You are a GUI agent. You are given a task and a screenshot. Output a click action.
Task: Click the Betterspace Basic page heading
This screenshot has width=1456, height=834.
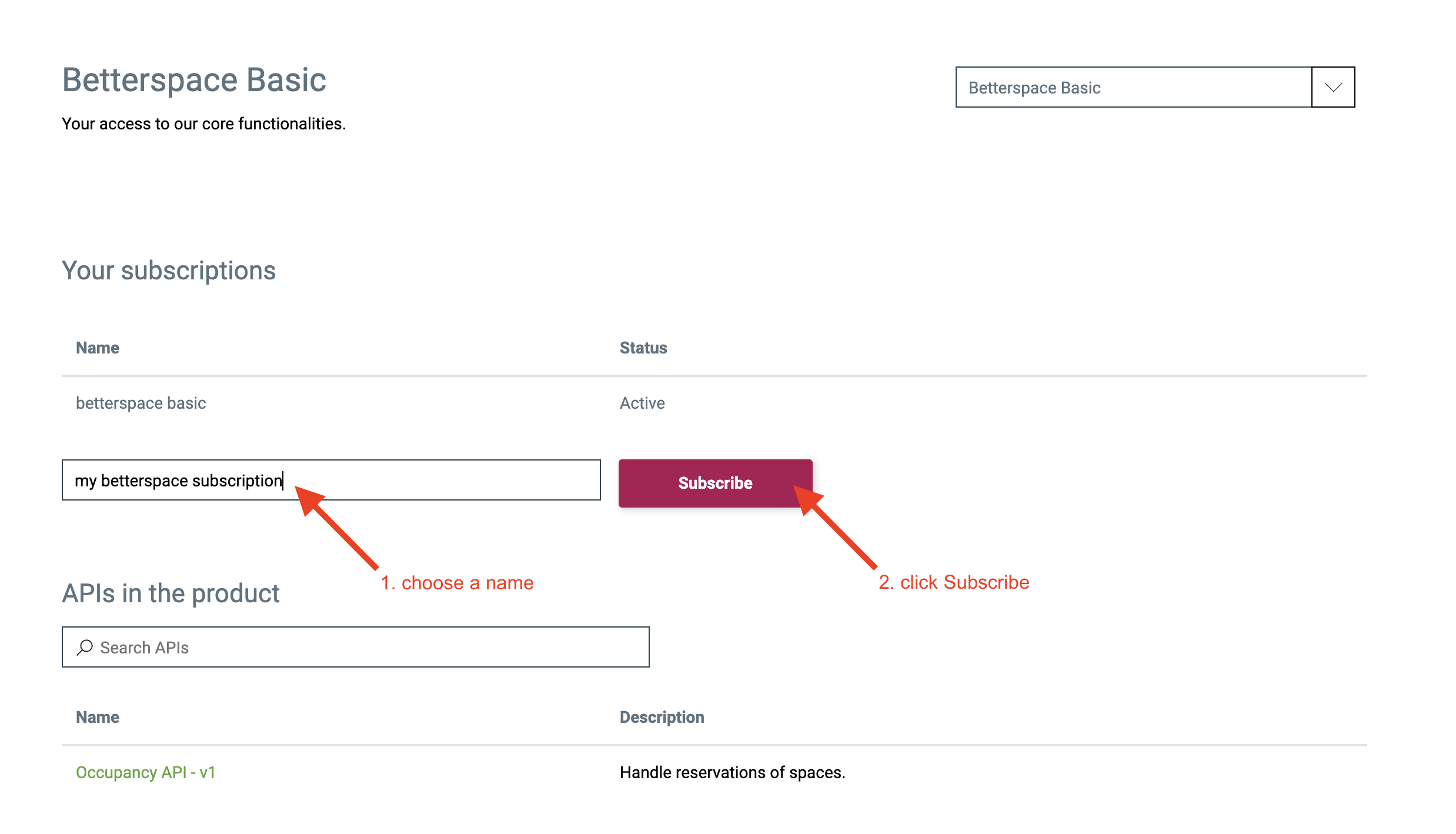point(194,80)
